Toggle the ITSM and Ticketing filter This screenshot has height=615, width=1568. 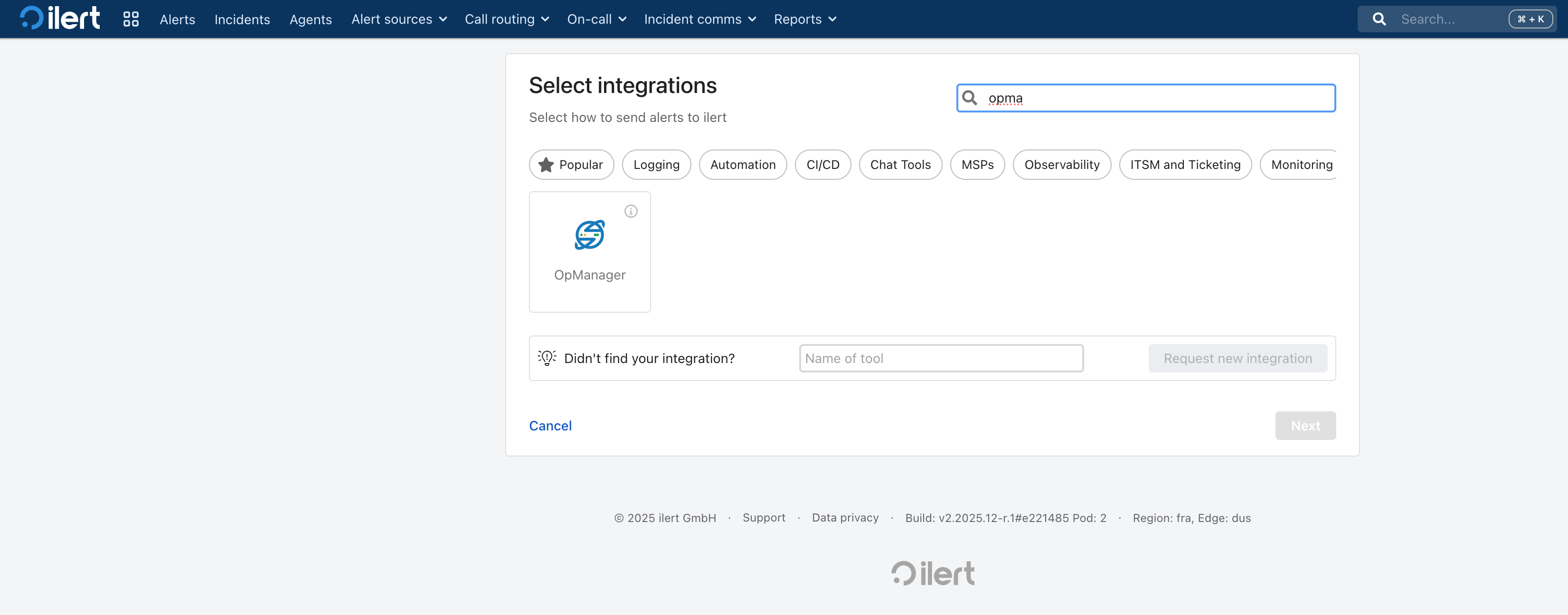point(1184,165)
